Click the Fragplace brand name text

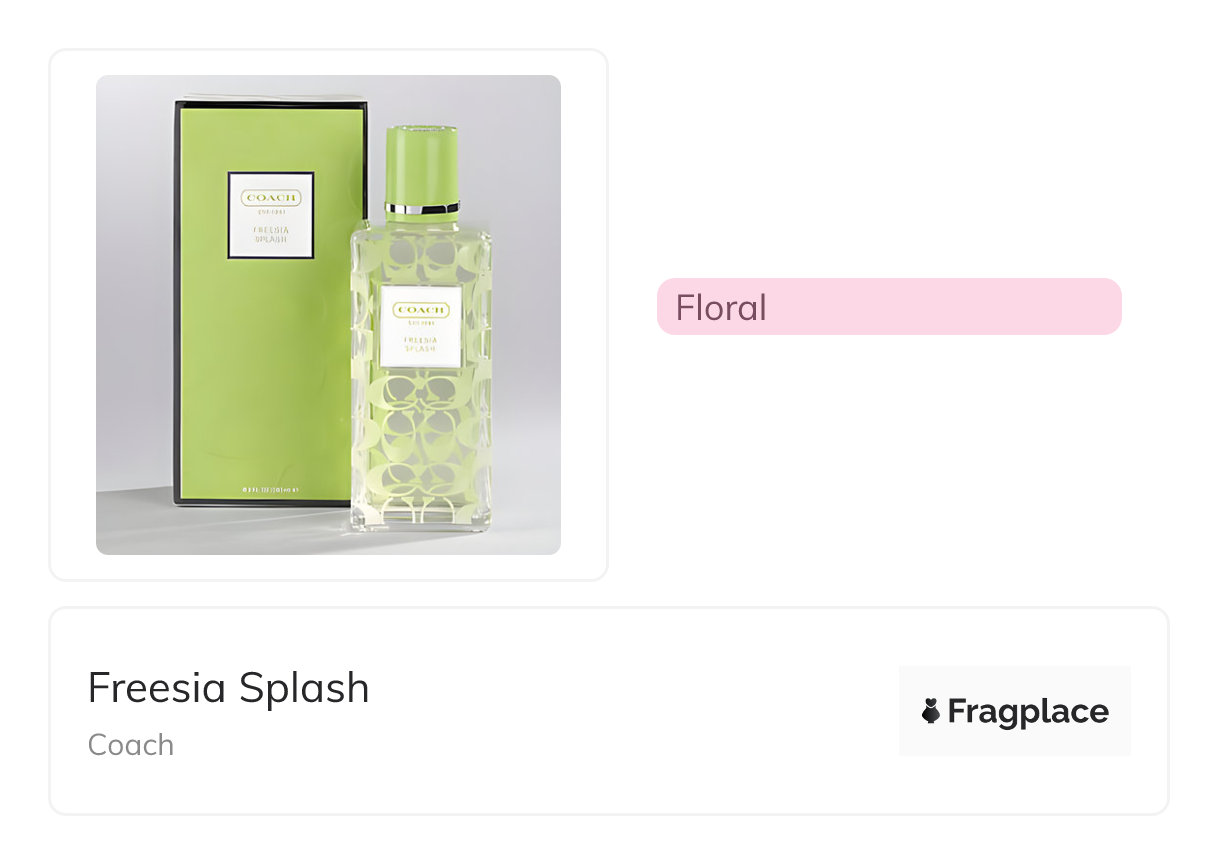click(1028, 711)
